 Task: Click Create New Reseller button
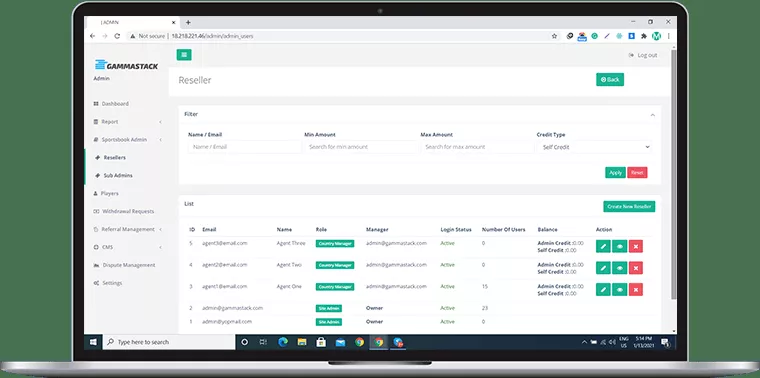[629, 206]
